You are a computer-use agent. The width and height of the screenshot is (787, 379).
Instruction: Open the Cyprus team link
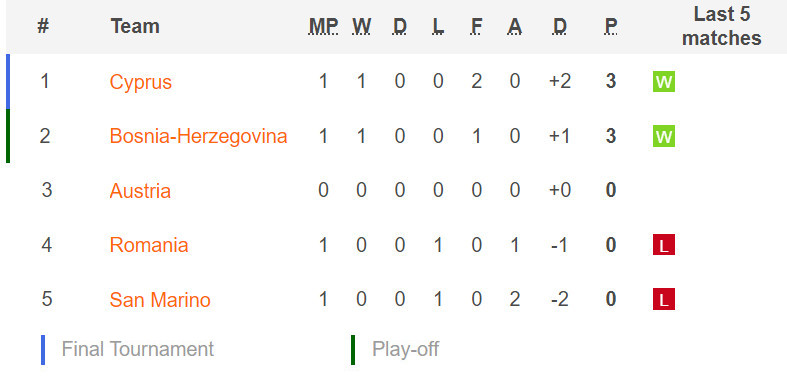(141, 82)
